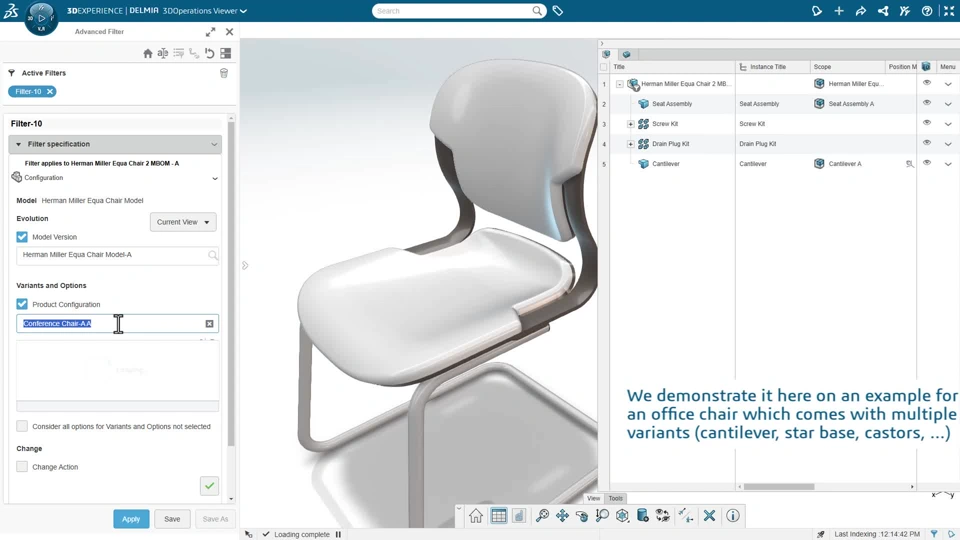This screenshot has width=960, height=540.
Task: Select the zoom fit magnifier tool
Action: [542, 516]
